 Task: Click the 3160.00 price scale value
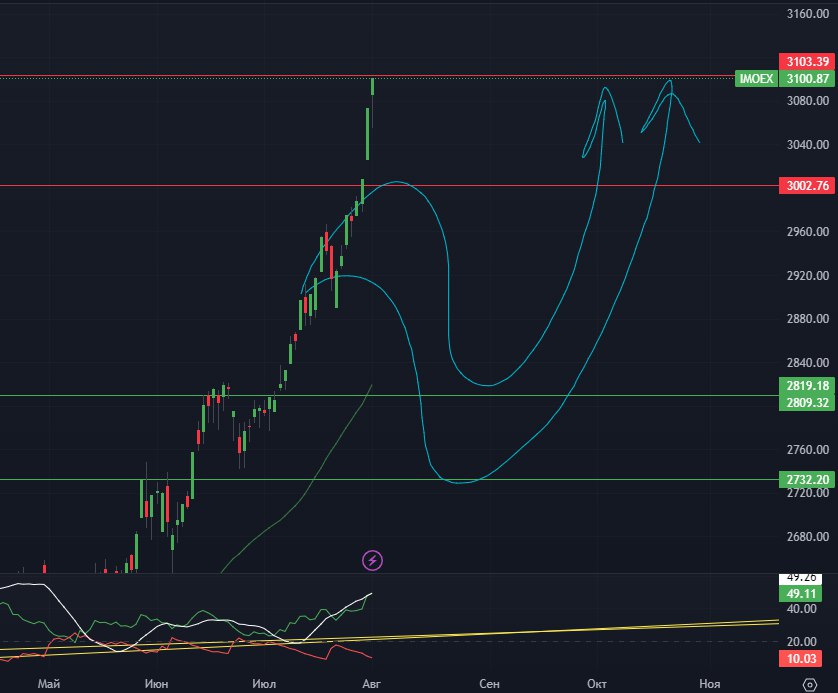tap(807, 14)
